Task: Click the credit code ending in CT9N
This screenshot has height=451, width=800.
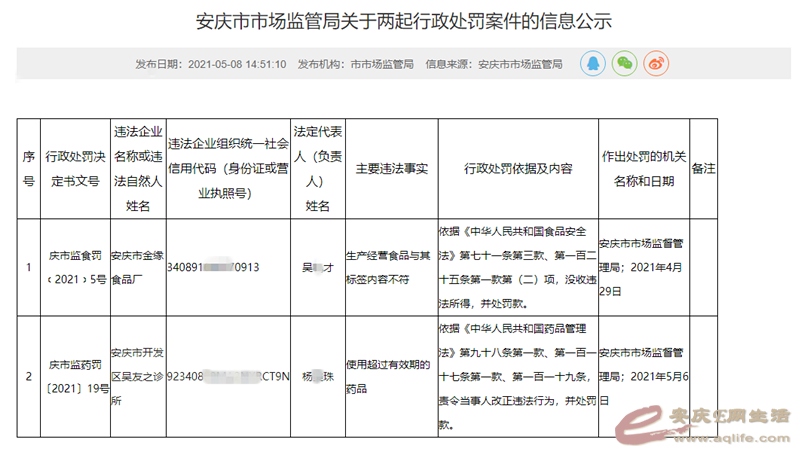Action: point(229,377)
